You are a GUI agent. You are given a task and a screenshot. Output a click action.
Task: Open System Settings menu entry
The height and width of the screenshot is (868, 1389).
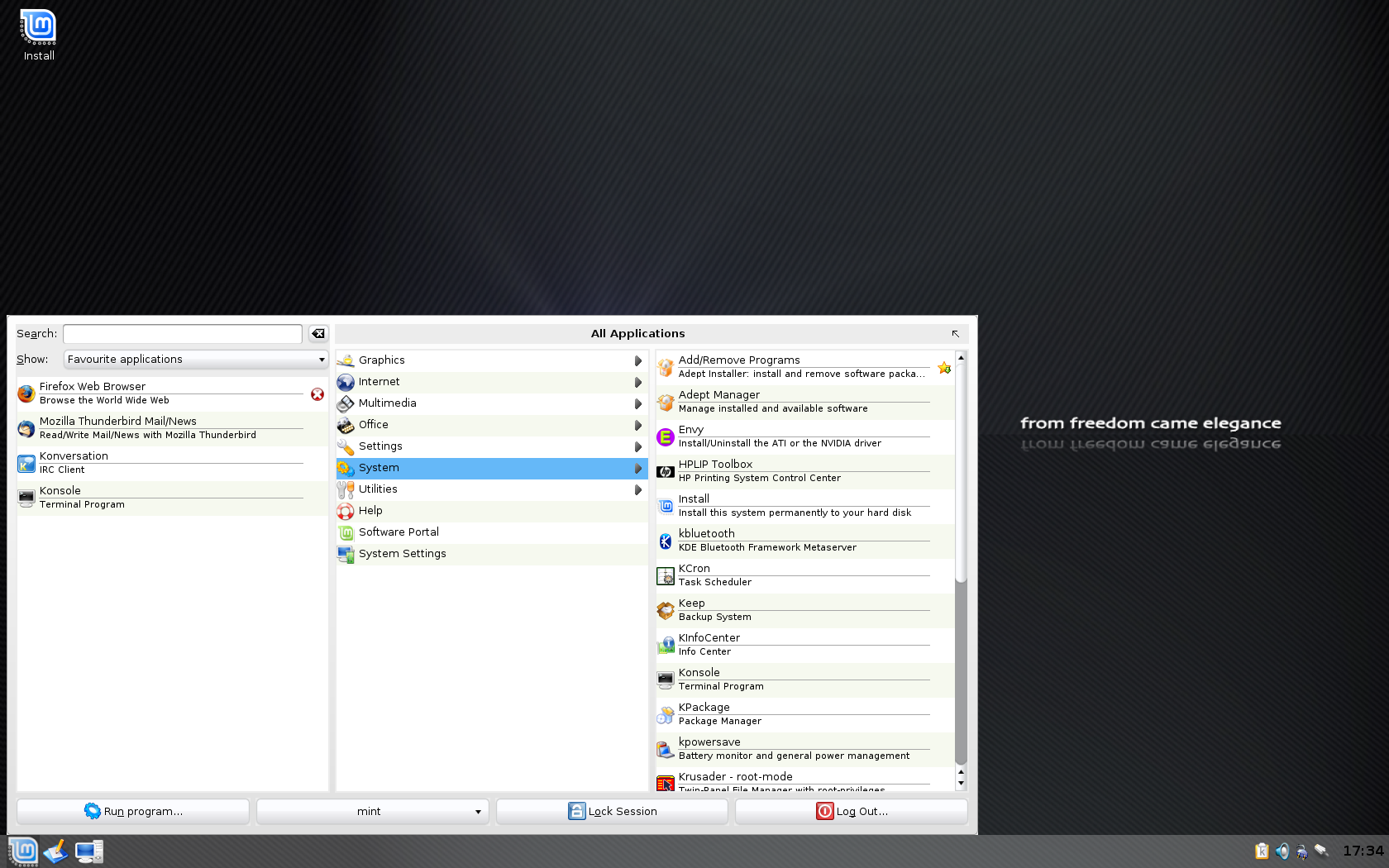pyautogui.click(x=491, y=554)
